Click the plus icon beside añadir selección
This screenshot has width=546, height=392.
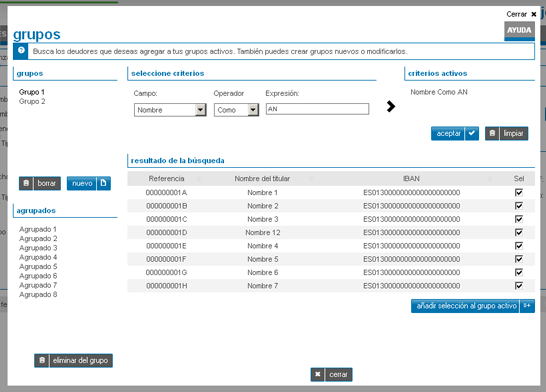pos(527,306)
